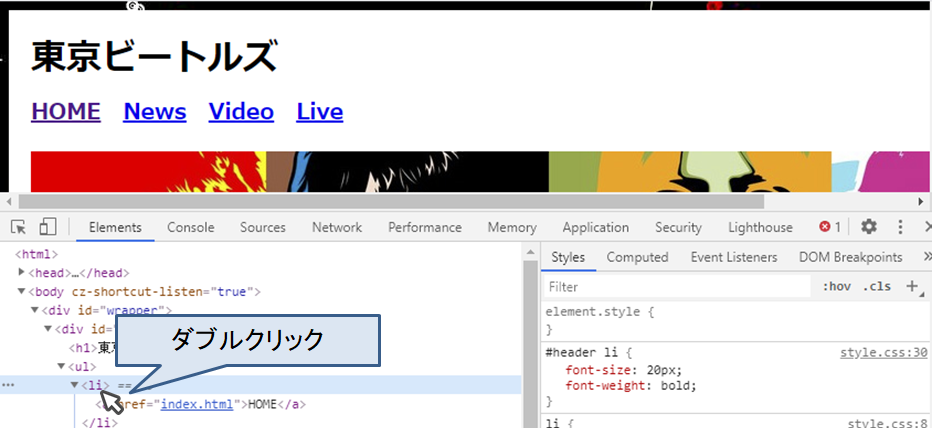Switch to the Elements tab
The image size is (932, 428).
coord(115,227)
